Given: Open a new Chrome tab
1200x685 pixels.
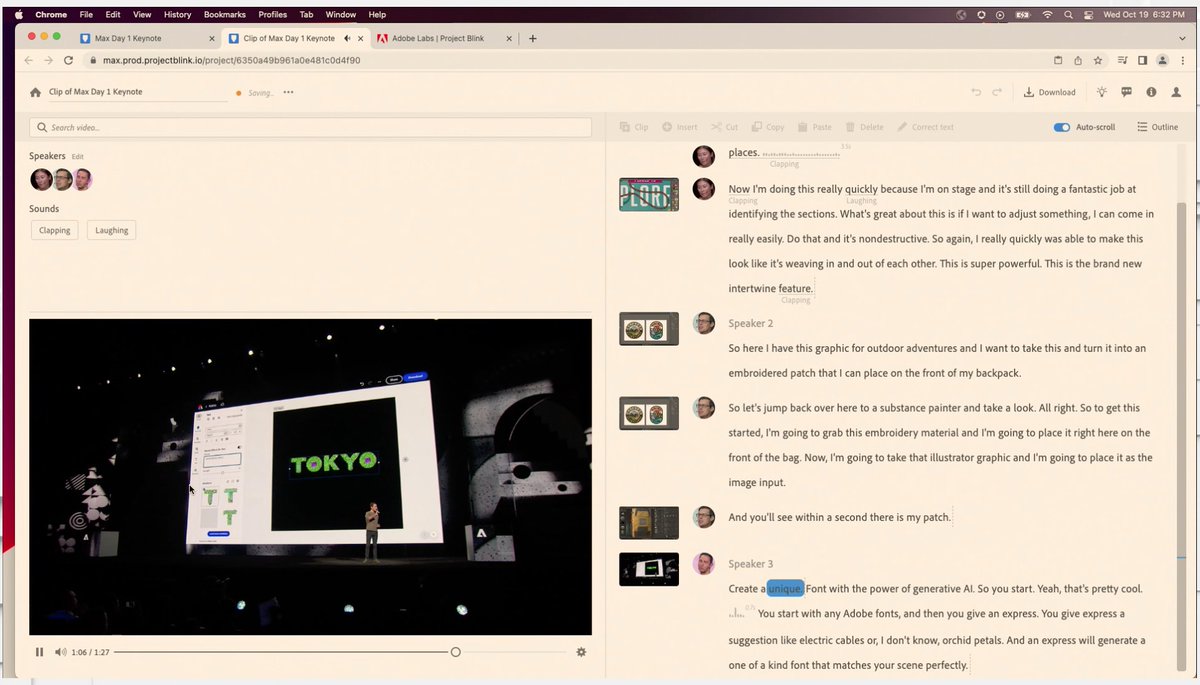Looking at the screenshot, I should [533, 38].
